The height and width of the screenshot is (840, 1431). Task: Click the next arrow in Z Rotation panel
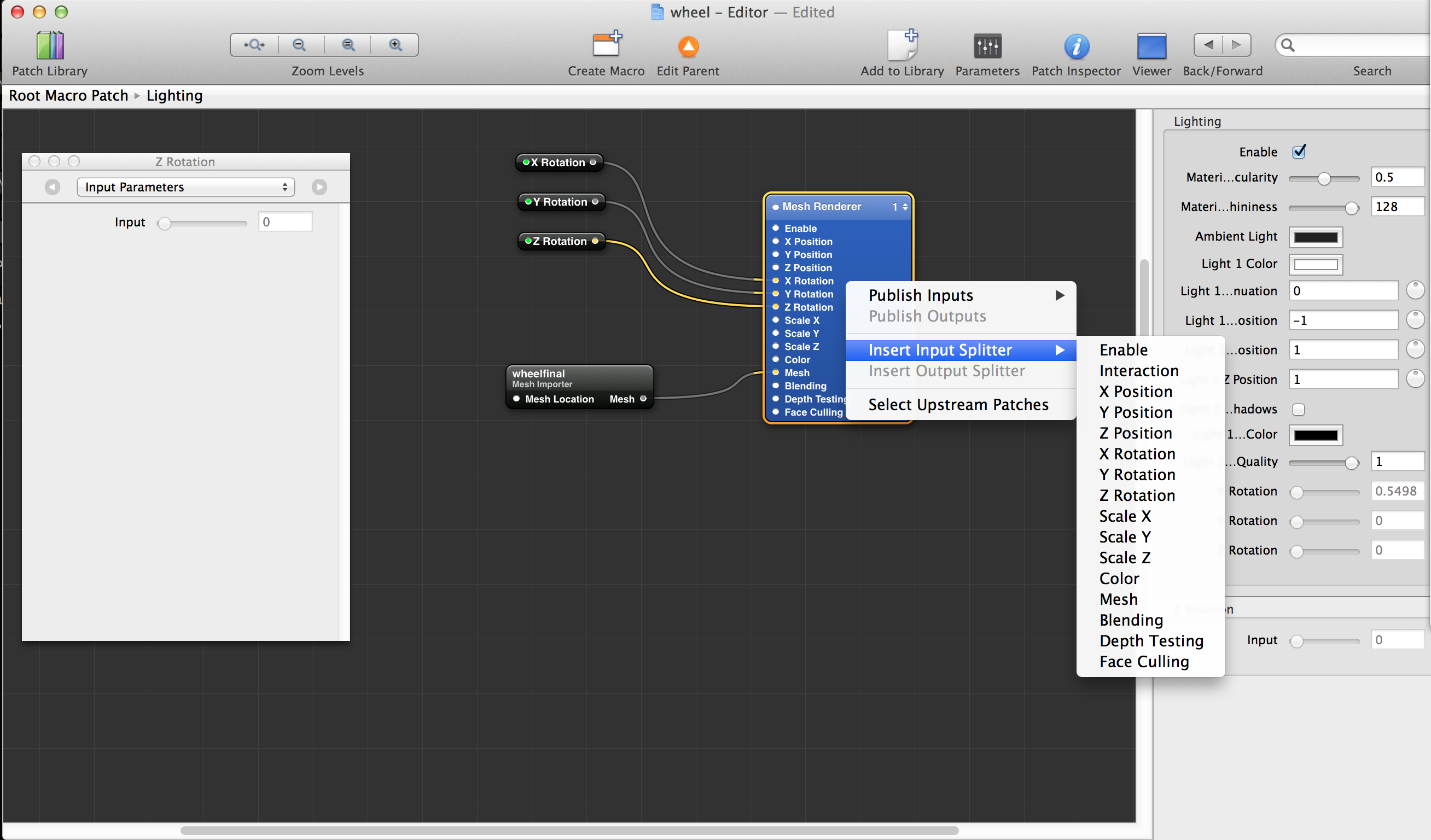(319, 187)
